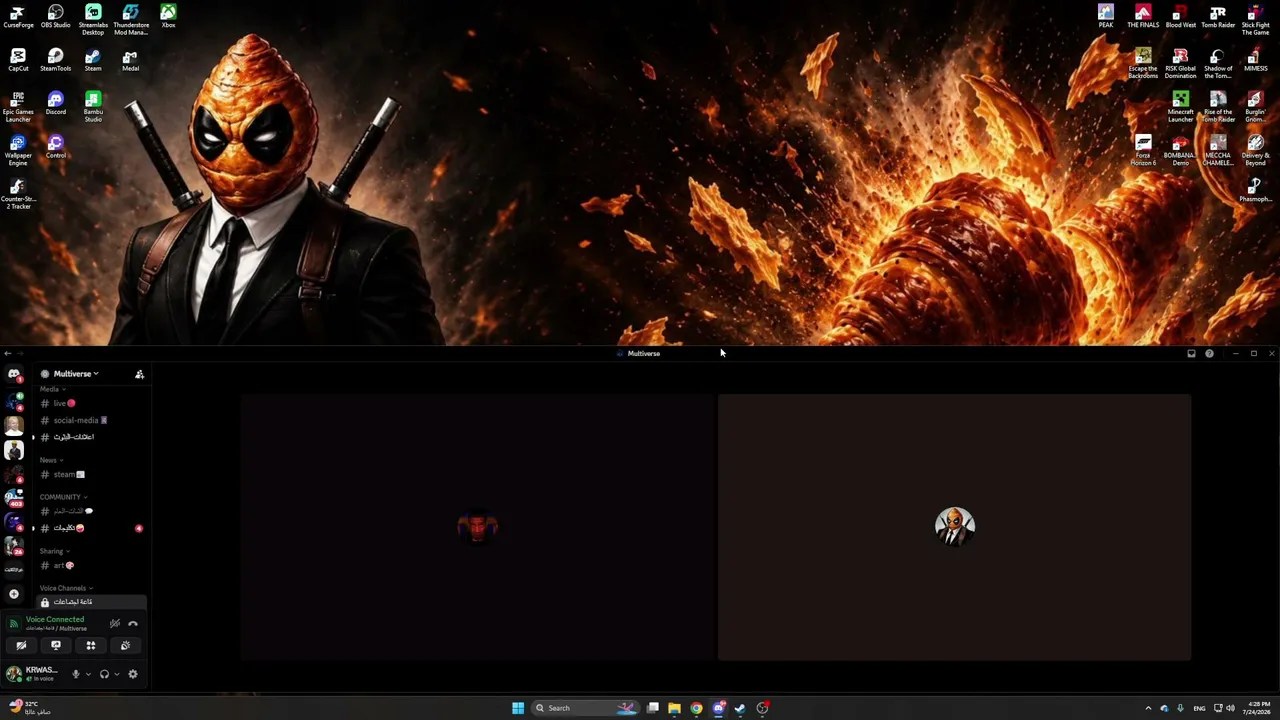Image resolution: width=1280 pixels, height=720 pixels.
Task: Open the Windows Start menu
Action: [x=518, y=708]
